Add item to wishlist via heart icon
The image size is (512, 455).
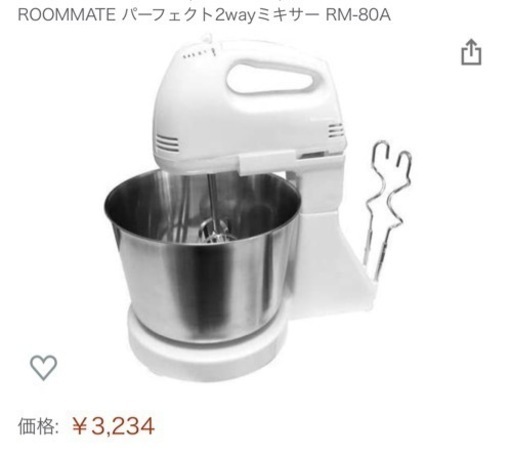(44, 368)
